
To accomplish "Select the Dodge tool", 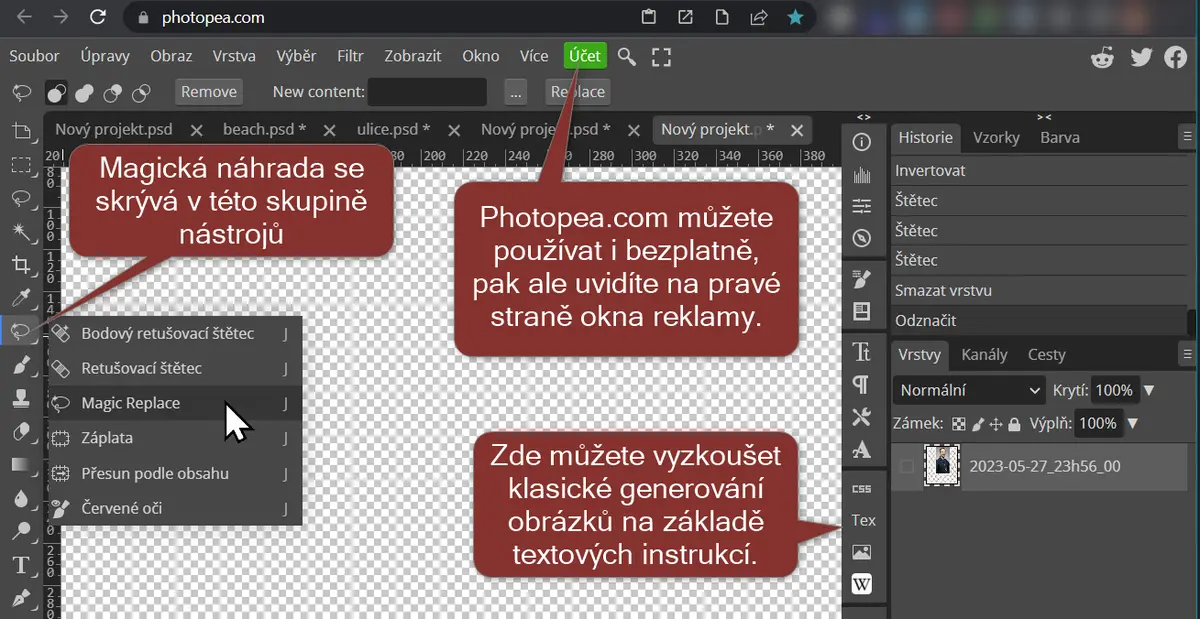I will [21, 532].
